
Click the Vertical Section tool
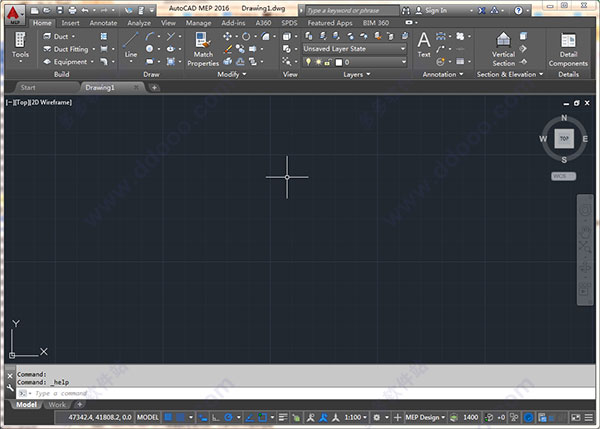click(504, 50)
